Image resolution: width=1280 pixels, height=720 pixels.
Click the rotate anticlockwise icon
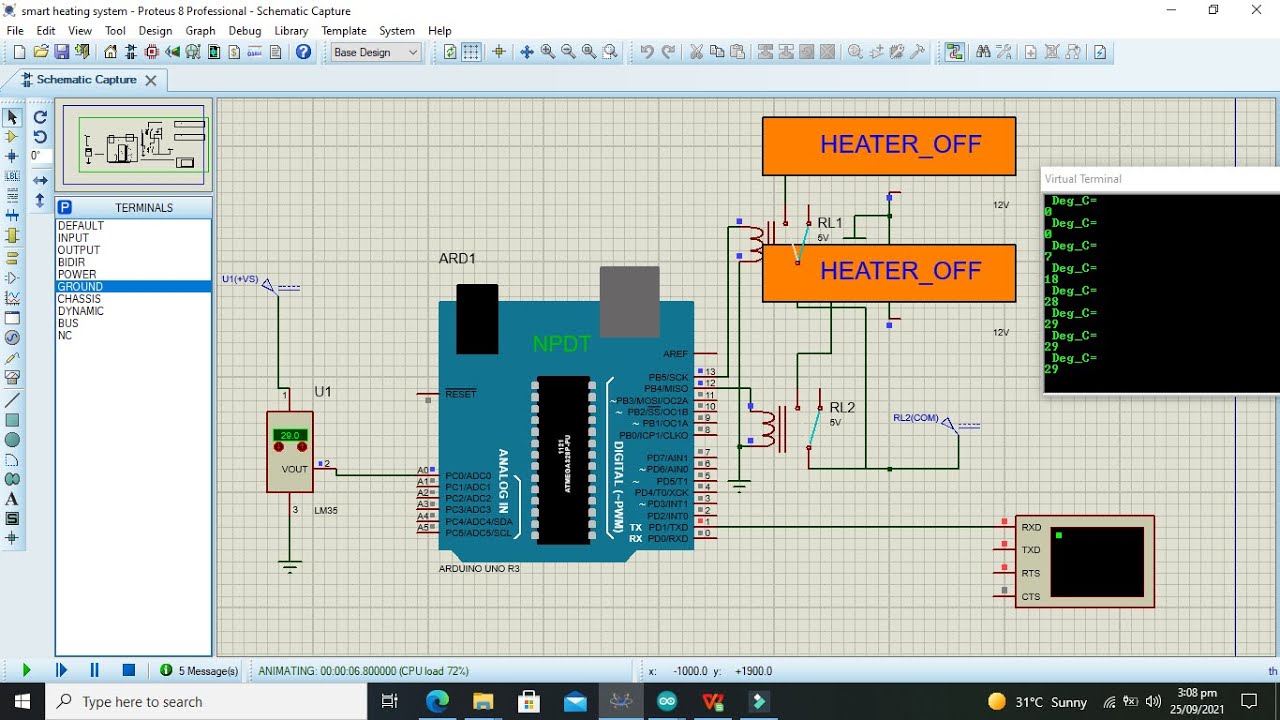40,137
